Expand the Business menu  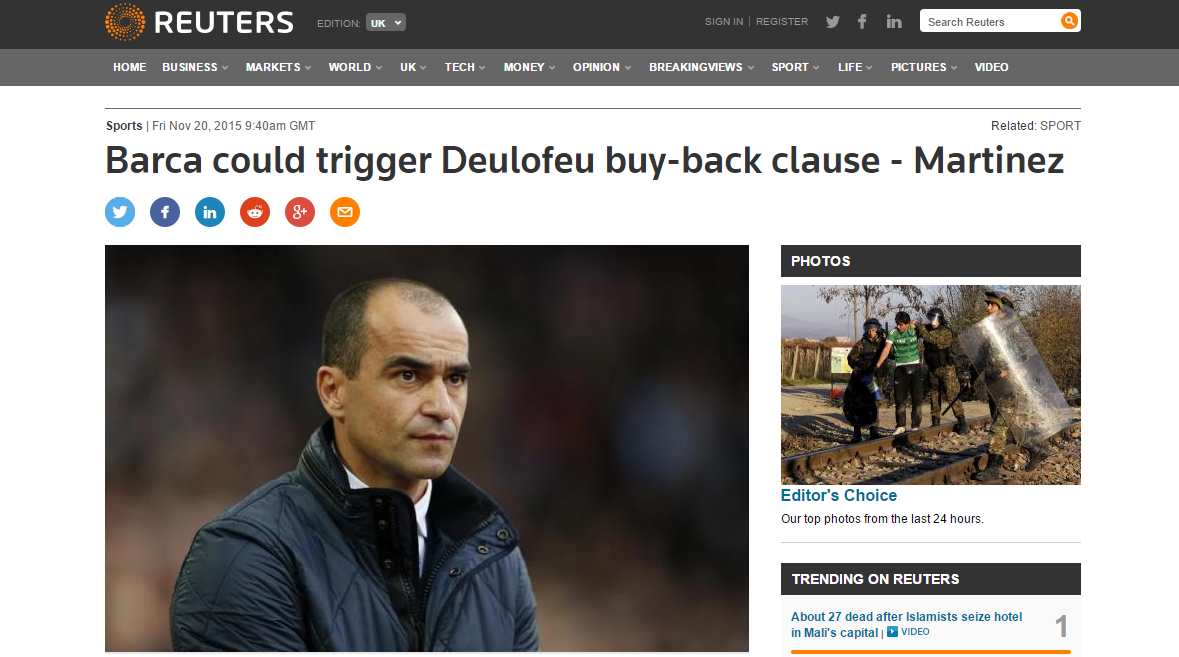[x=195, y=67]
